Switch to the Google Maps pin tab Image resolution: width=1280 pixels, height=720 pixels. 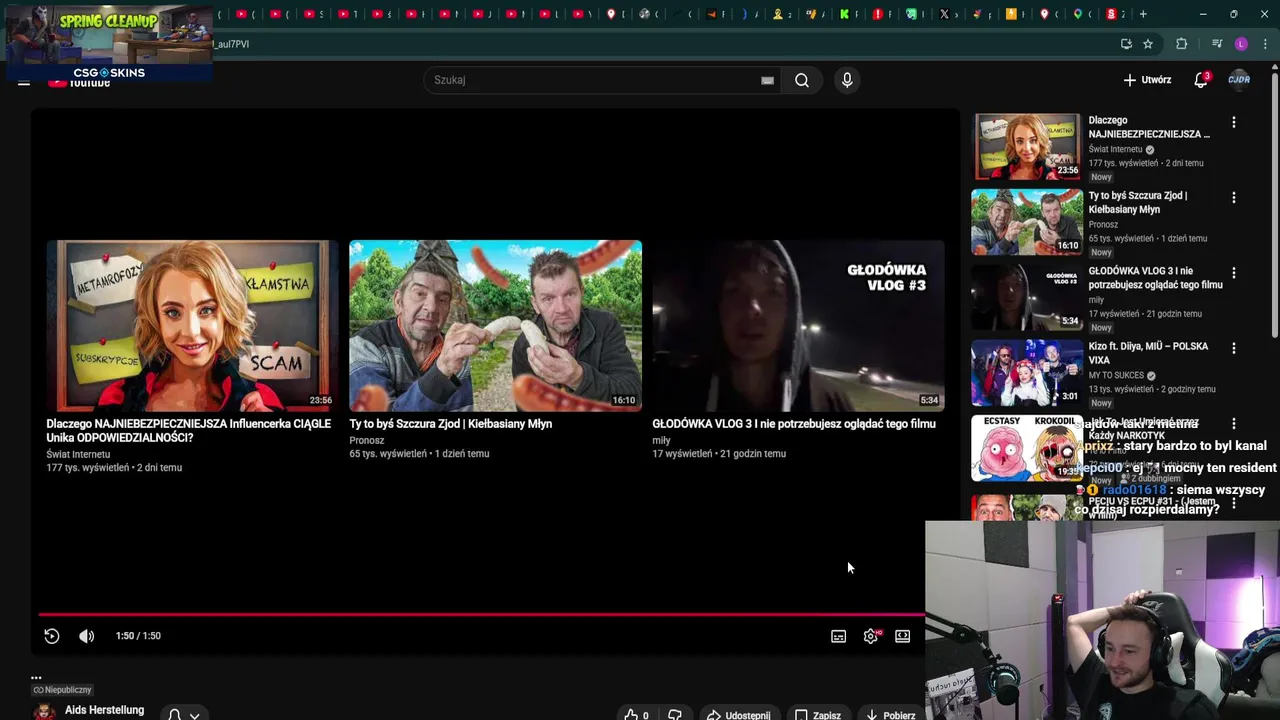tap(1078, 14)
